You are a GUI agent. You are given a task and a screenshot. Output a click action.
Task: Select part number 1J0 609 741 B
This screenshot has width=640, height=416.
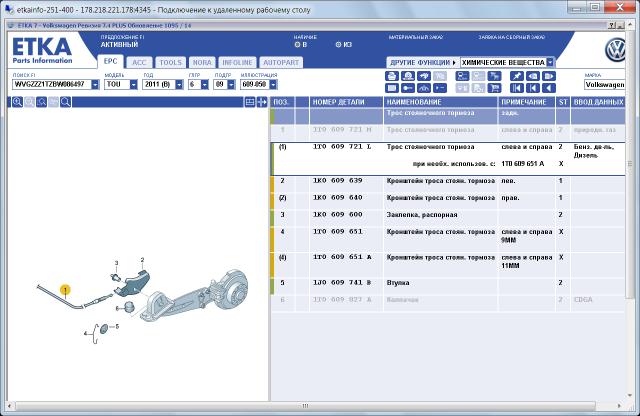[342, 283]
